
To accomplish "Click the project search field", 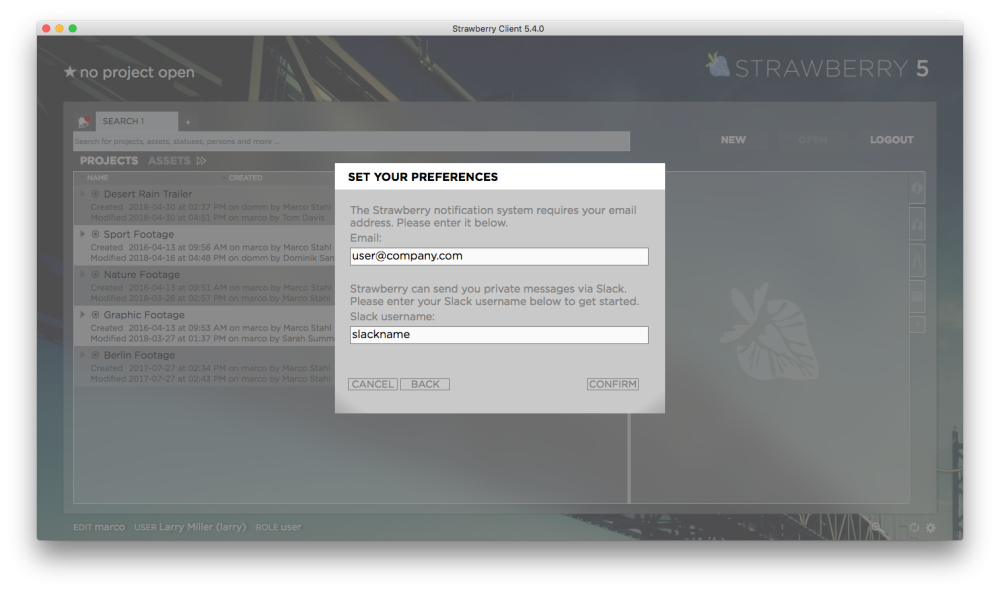I will (x=351, y=142).
